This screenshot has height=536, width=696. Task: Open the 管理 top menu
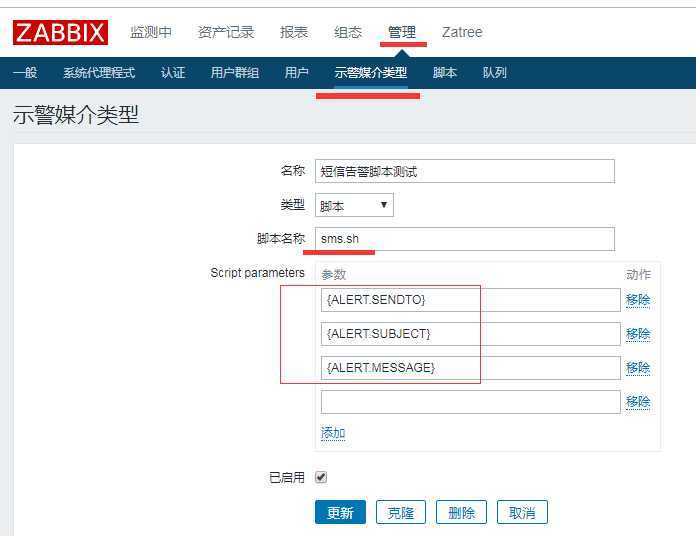tap(402, 32)
